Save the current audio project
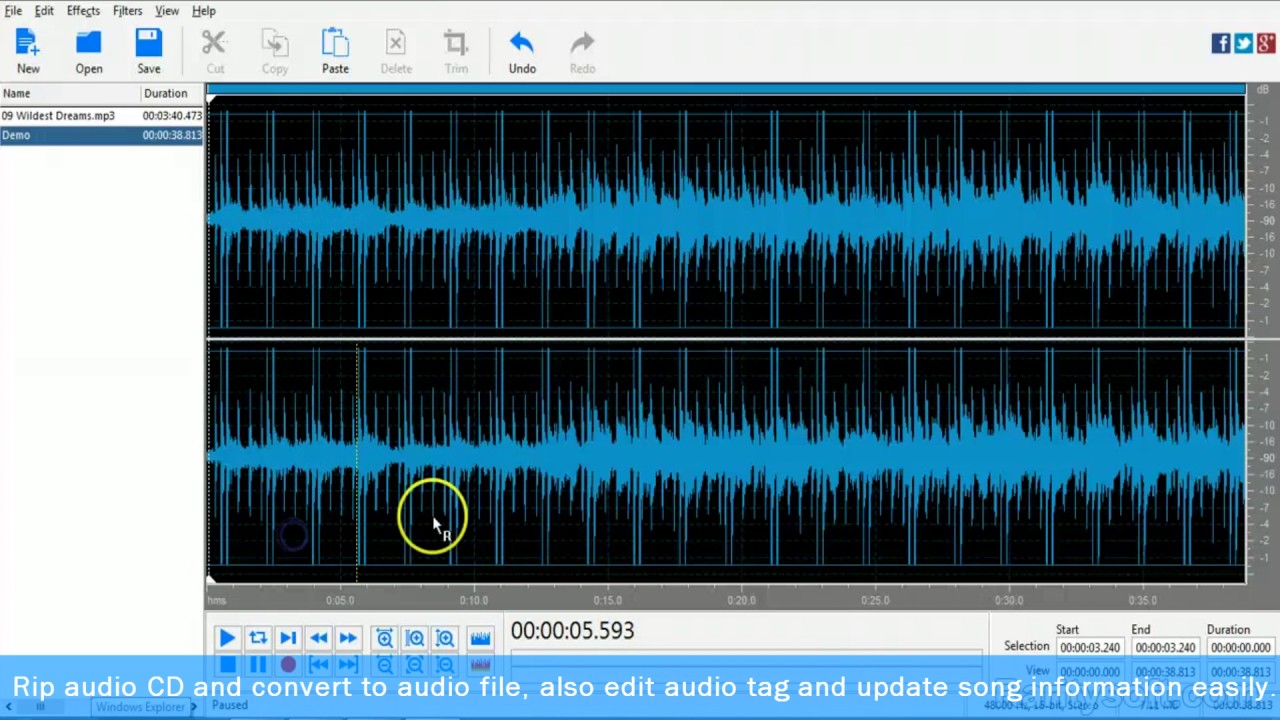This screenshot has height=720, width=1280. click(148, 52)
